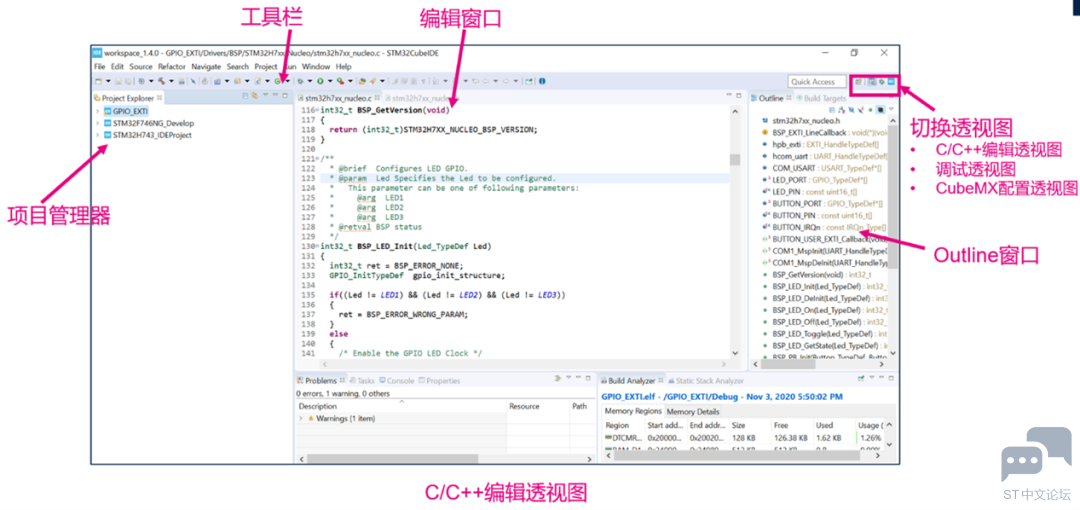Switch to the C/C++ perspective icon
The image size is (1080, 510).
click(x=872, y=82)
